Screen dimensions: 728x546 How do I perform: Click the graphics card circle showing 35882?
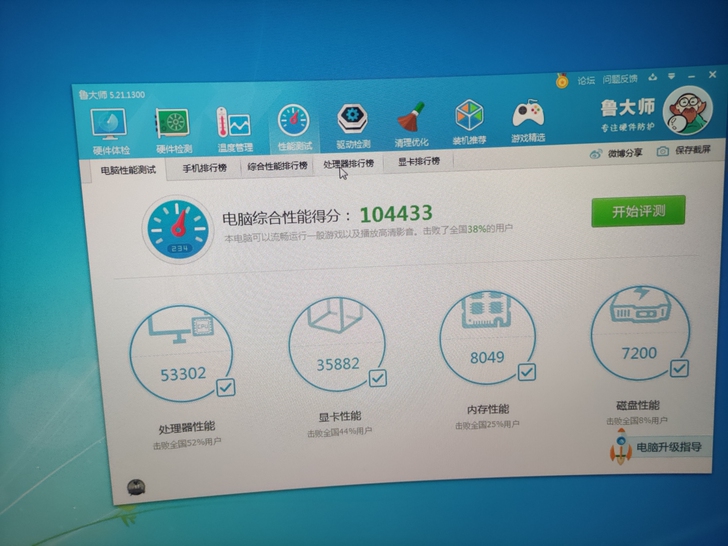(x=338, y=344)
